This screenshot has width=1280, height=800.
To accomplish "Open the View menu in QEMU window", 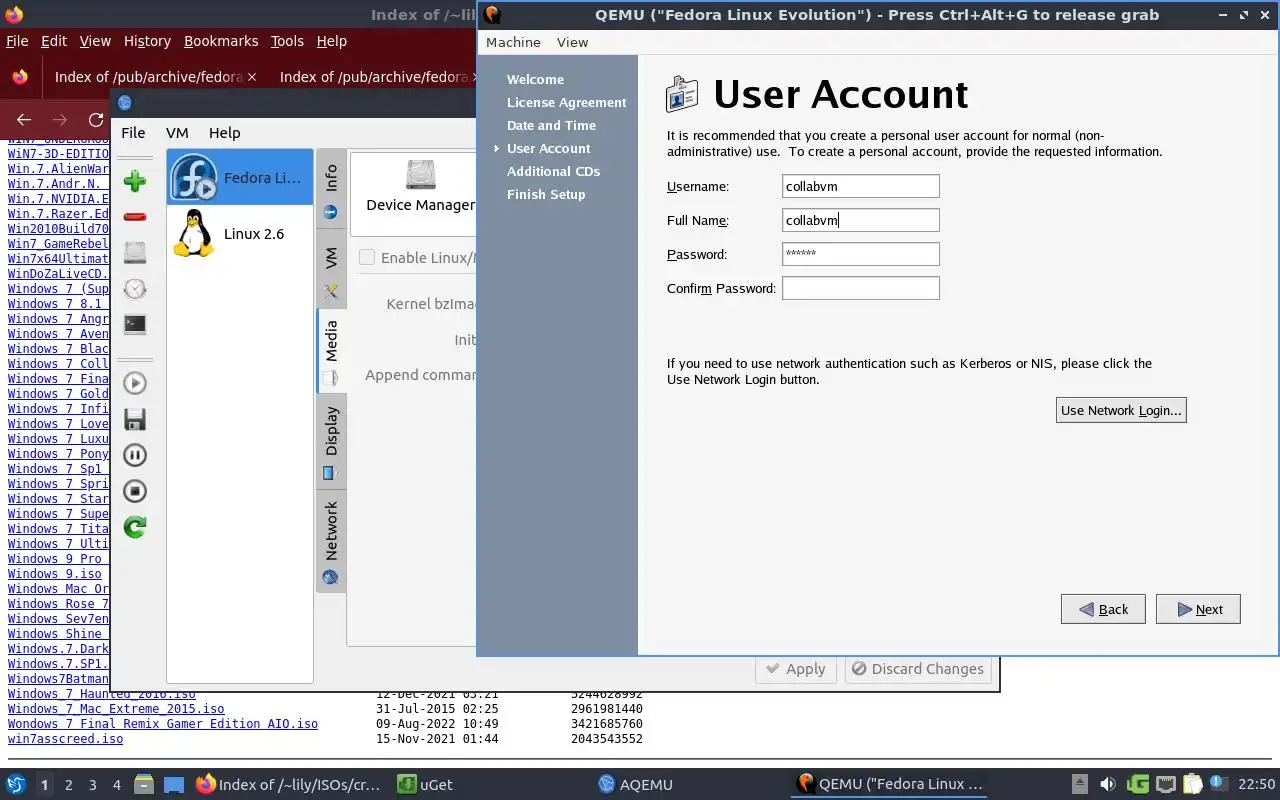I will click(572, 42).
